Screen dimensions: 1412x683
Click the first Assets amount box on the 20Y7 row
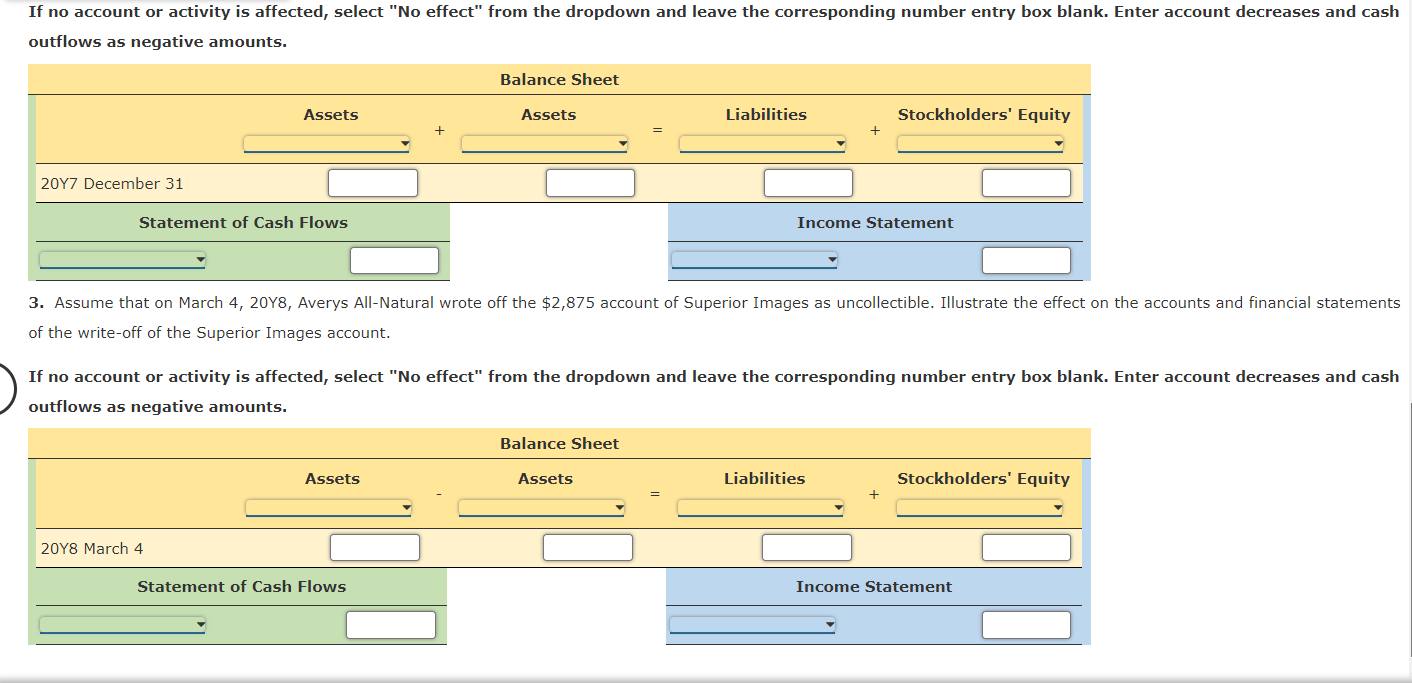pyautogui.click(x=373, y=182)
